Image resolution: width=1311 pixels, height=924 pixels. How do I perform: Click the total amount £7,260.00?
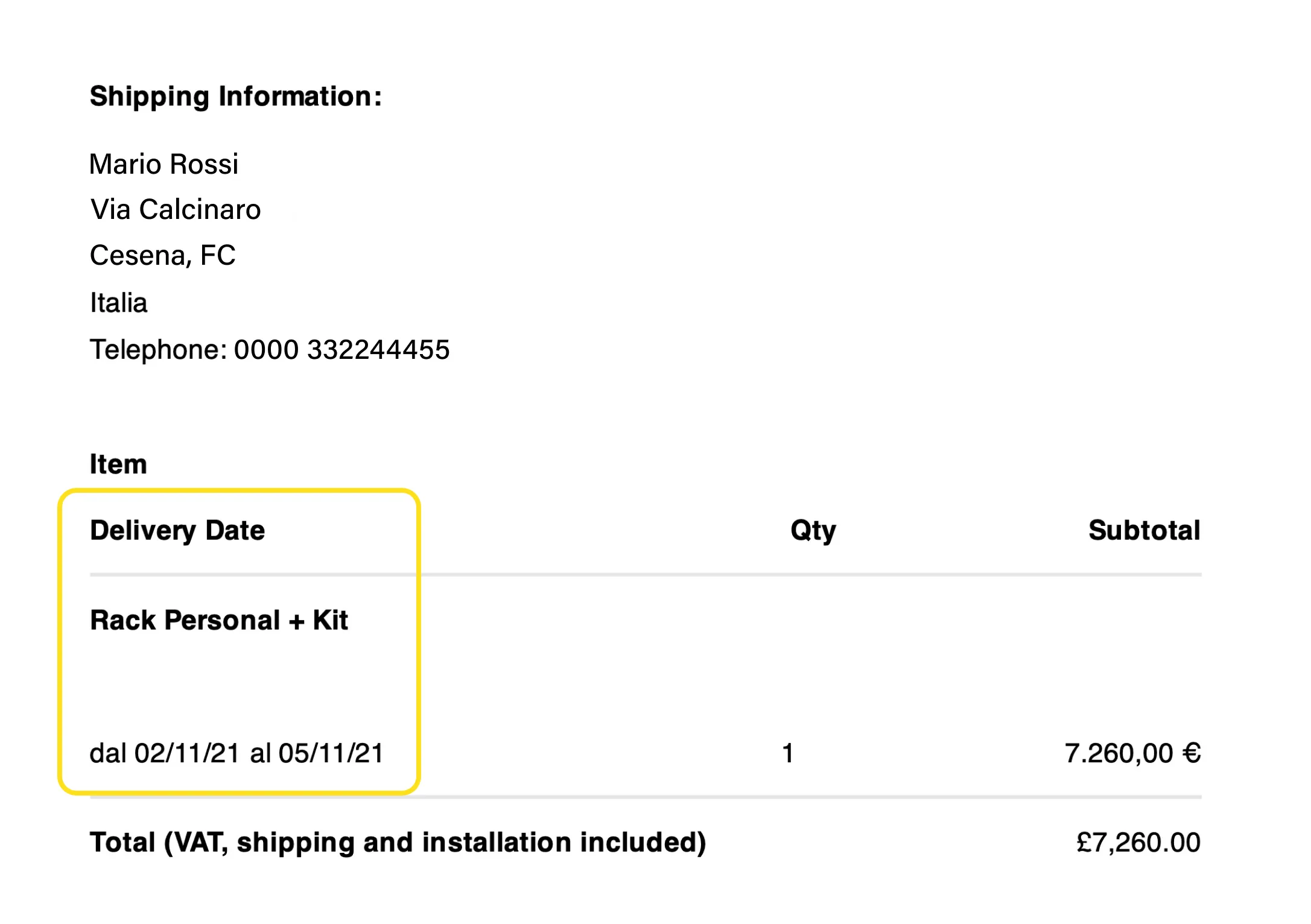pyautogui.click(x=1138, y=843)
